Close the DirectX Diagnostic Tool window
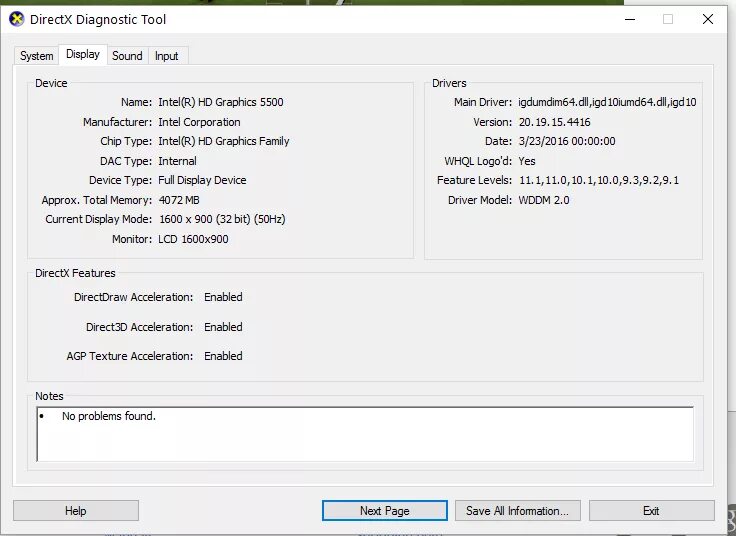The width and height of the screenshot is (736, 536). [708, 19]
